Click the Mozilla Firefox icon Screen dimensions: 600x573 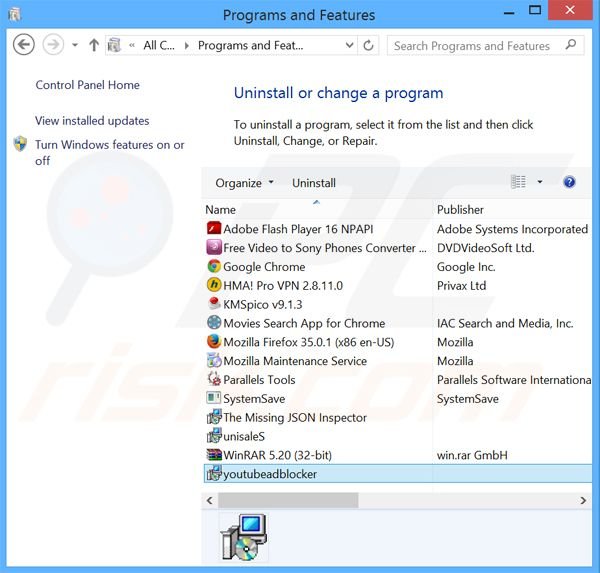214,341
